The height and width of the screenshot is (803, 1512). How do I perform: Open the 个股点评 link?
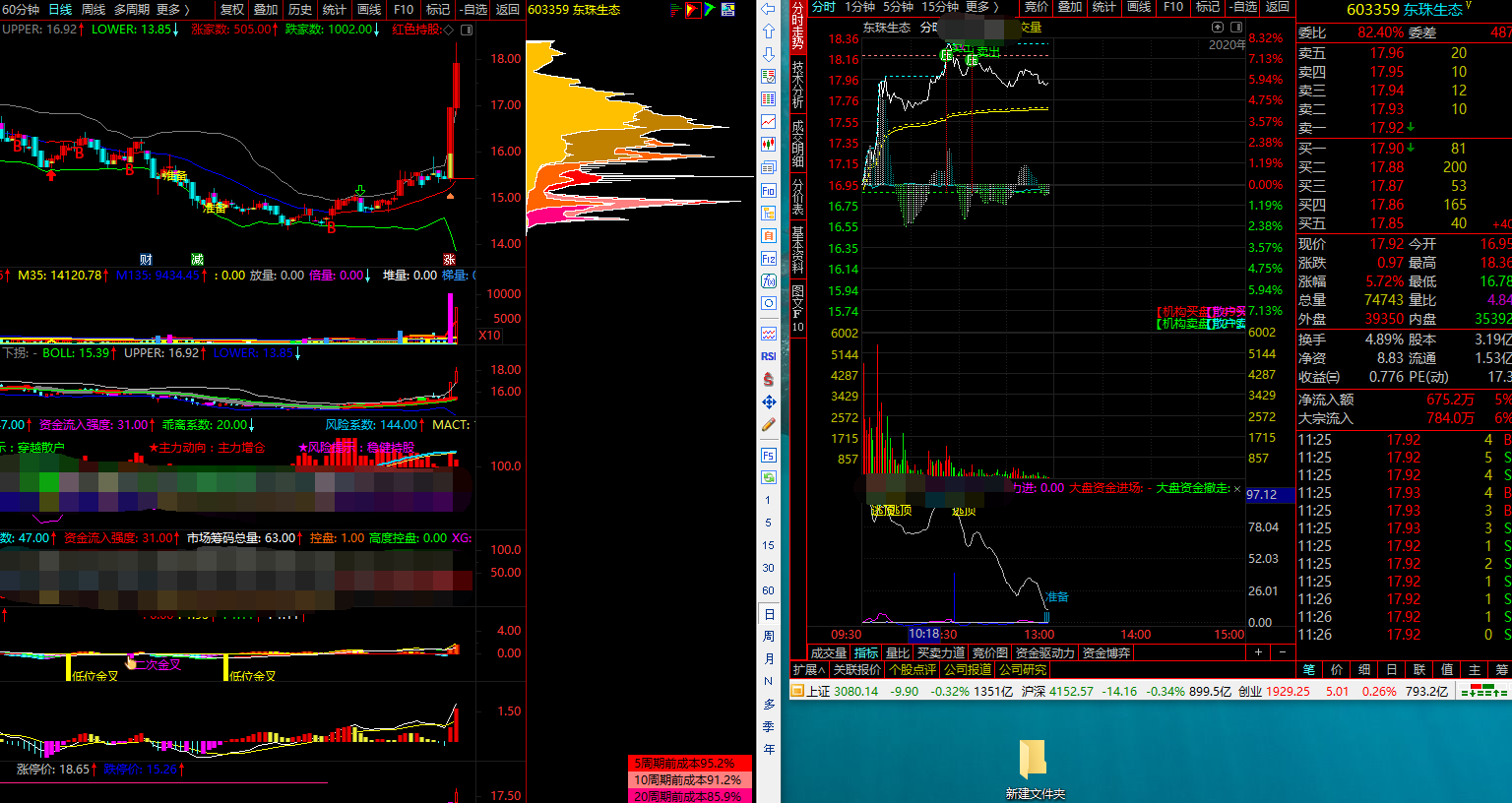pyautogui.click(x=913, y=669)
